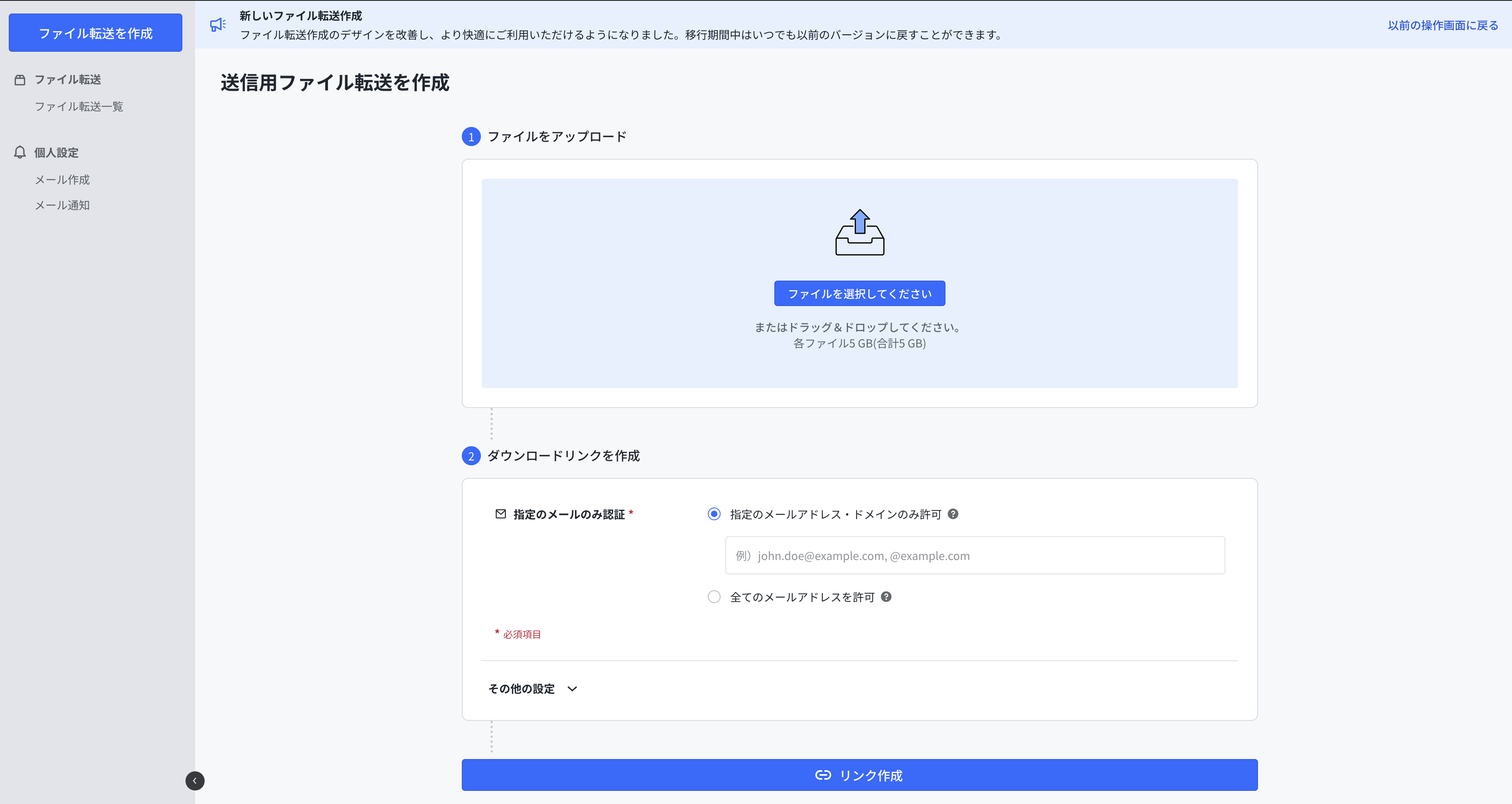The height and width of the screenshot is (804, 1512).
Task: Click 必須項目 required note
Action: coord(522,634)
